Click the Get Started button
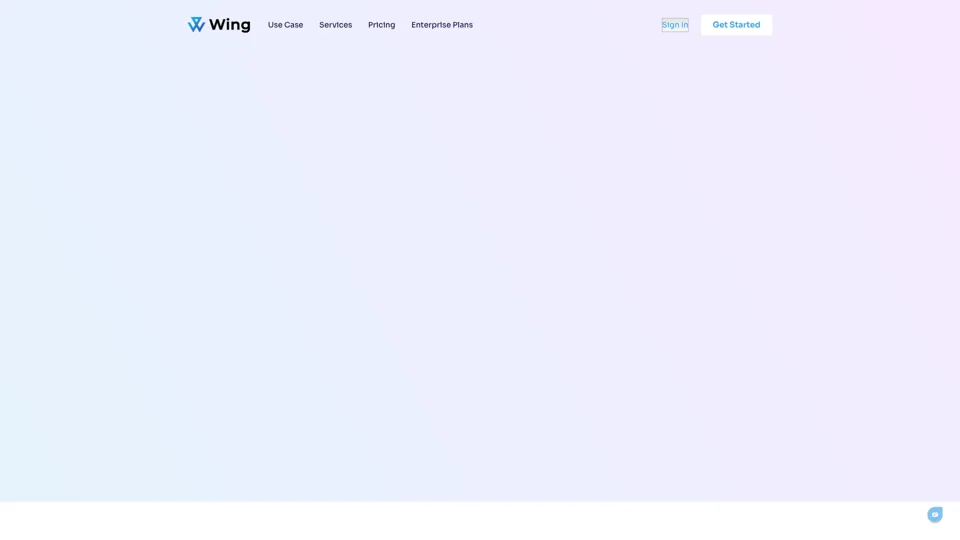Viewport: 960px width, 540px height. tap(736, 25)
